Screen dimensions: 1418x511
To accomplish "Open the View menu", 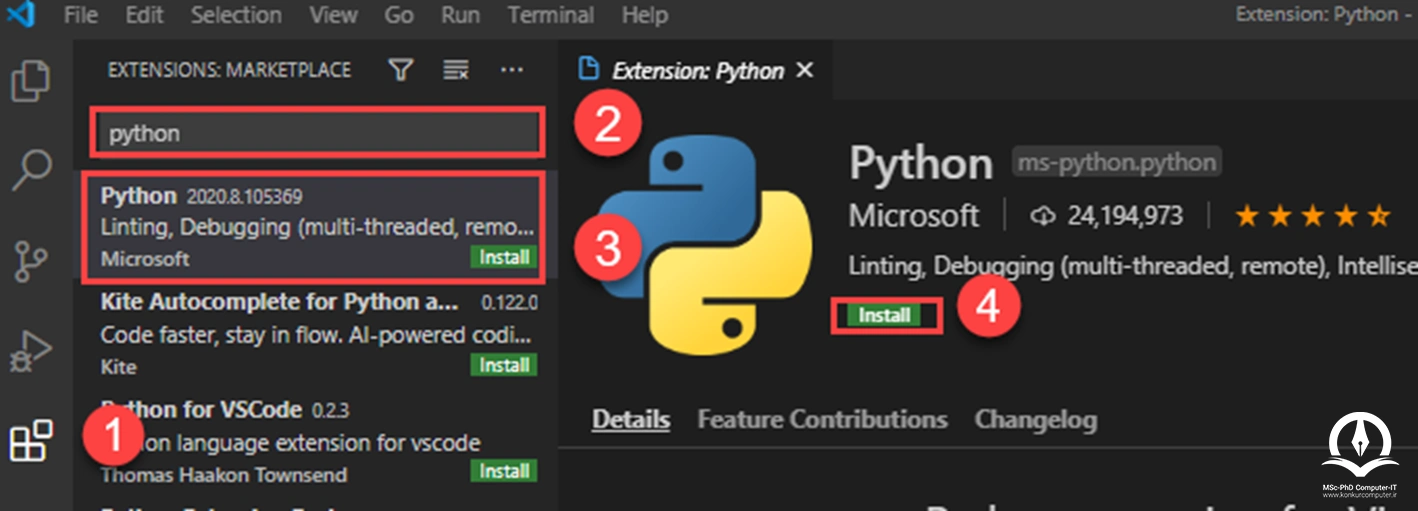I will click(333, 16).
